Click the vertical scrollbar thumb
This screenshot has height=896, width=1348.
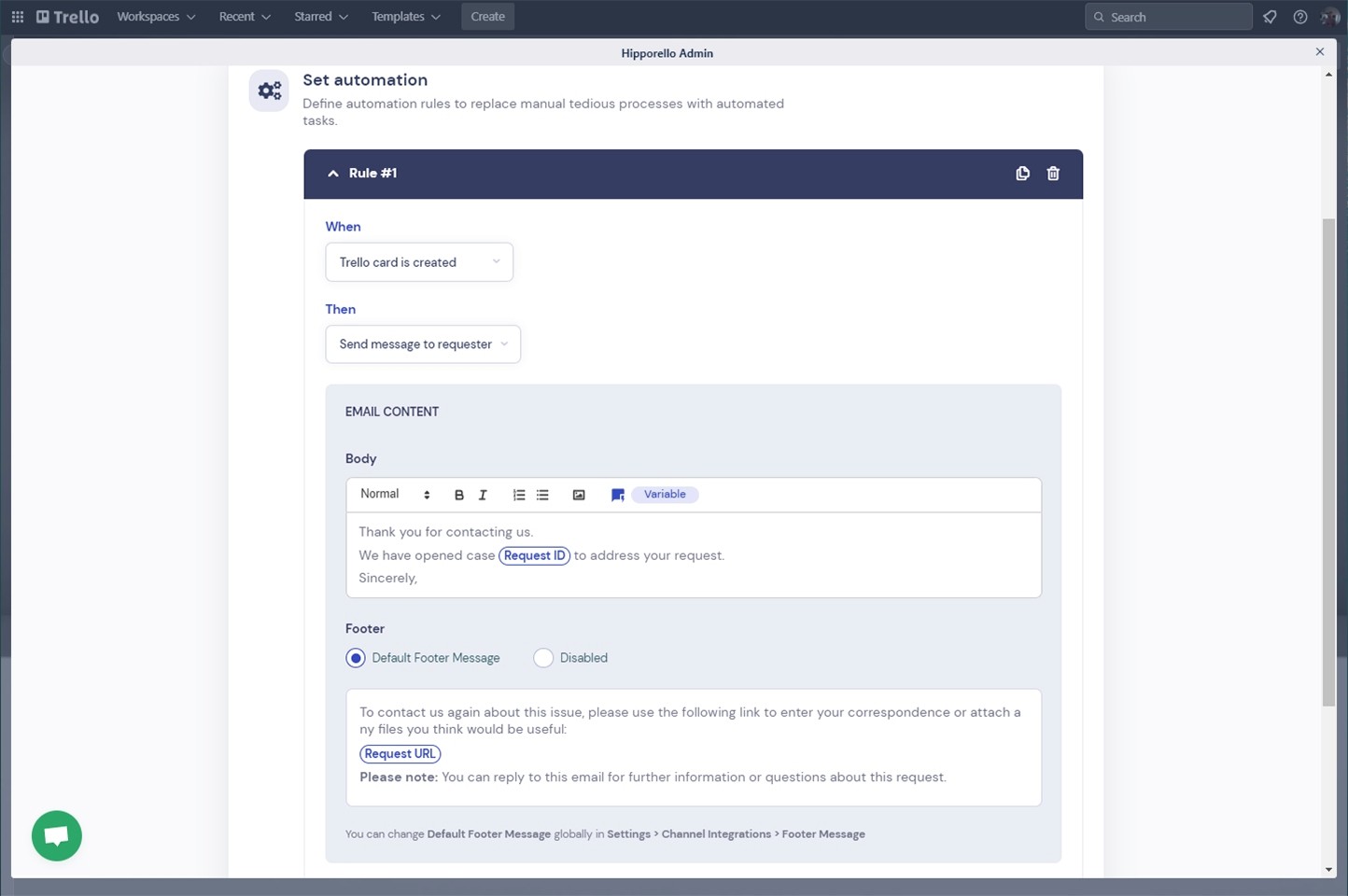click(1328, 462)
